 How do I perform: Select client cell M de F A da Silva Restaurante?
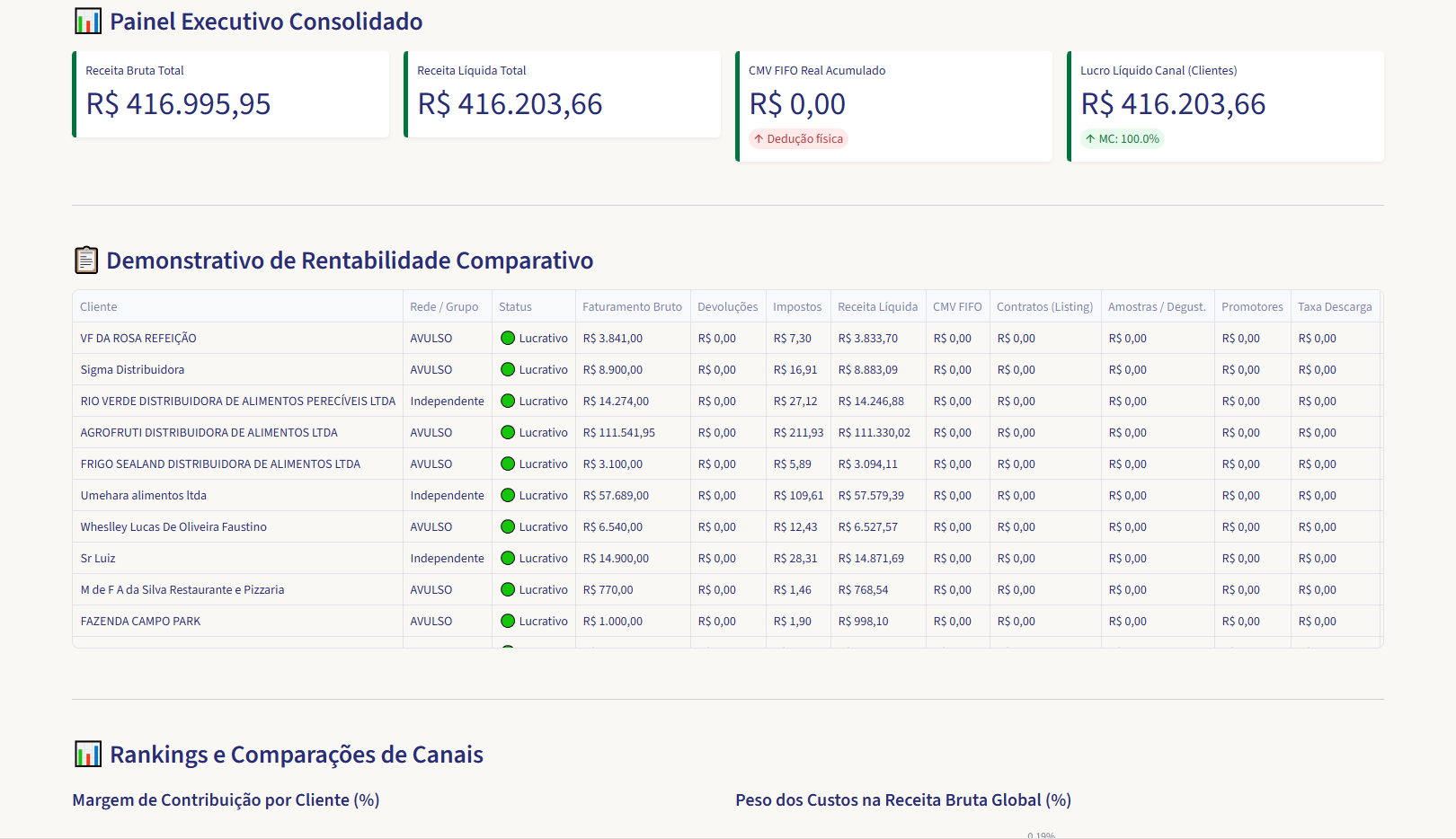(237, 589)
